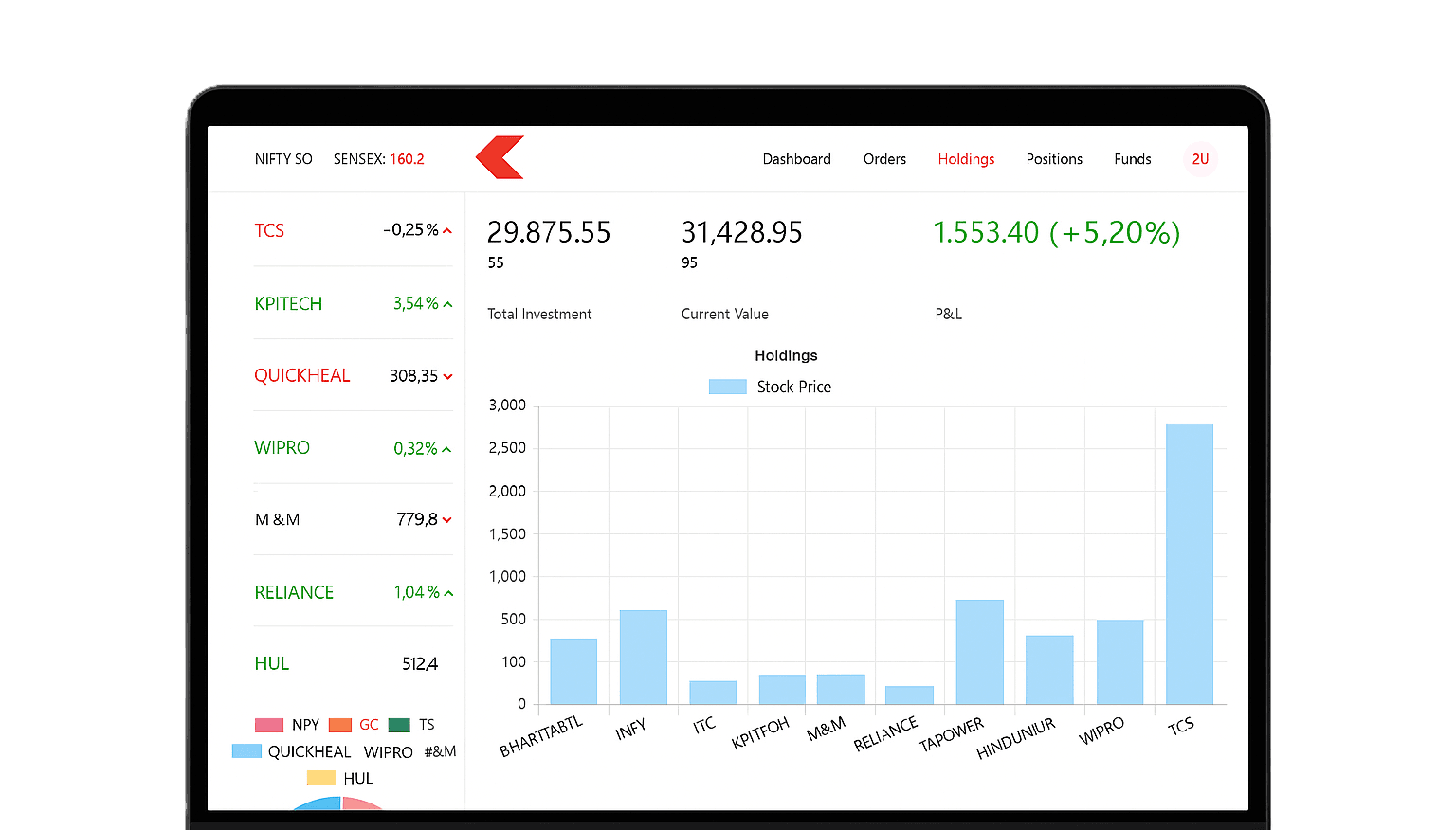This screenshot has width=1456, height=830.
Task: Go to the Orders tab
Action: point(884,159)
